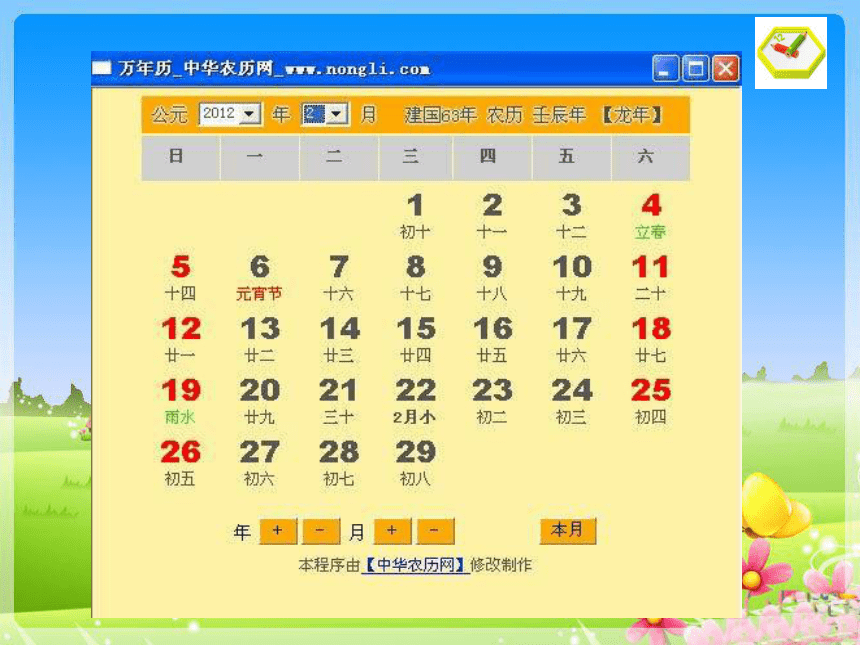
Task: Select date 14 廿三
Action: click(339, 340)
